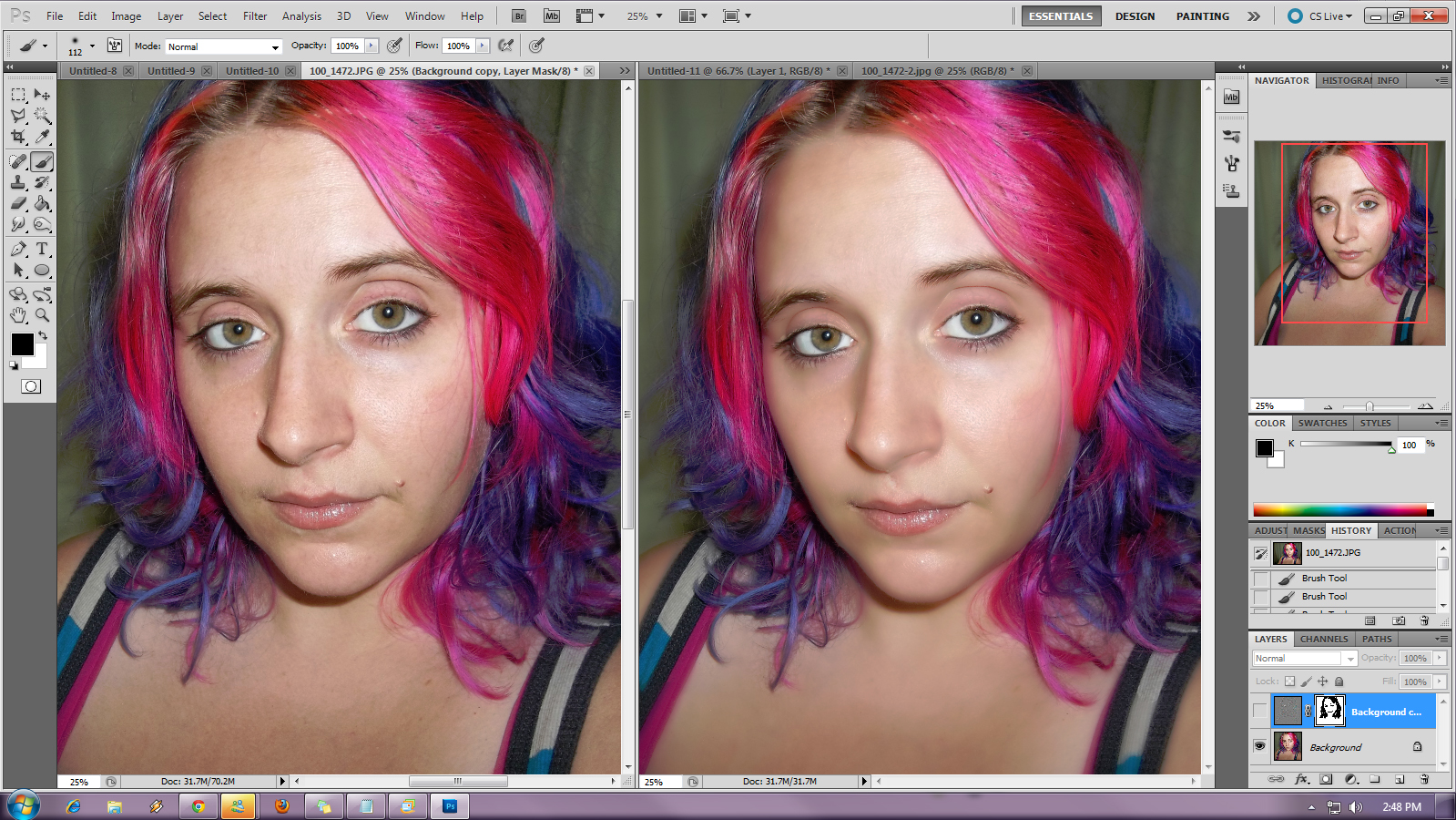Launch Adobe Bridge from the top bar
The height and width of the screenshot is (820, 1456).
[x=518, y=15]
